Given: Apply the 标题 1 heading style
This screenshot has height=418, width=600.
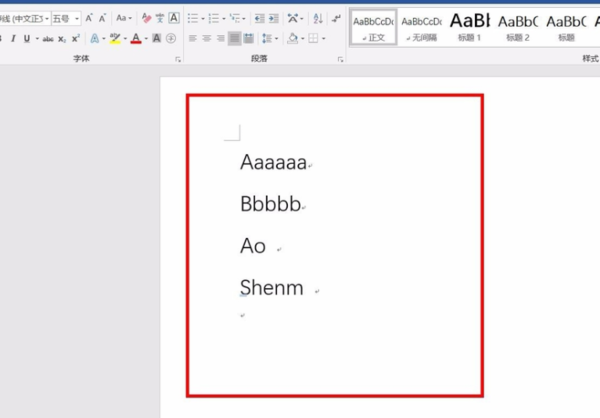Looking at the screenshot, I should pyautogui.click(x=470, y=28).
